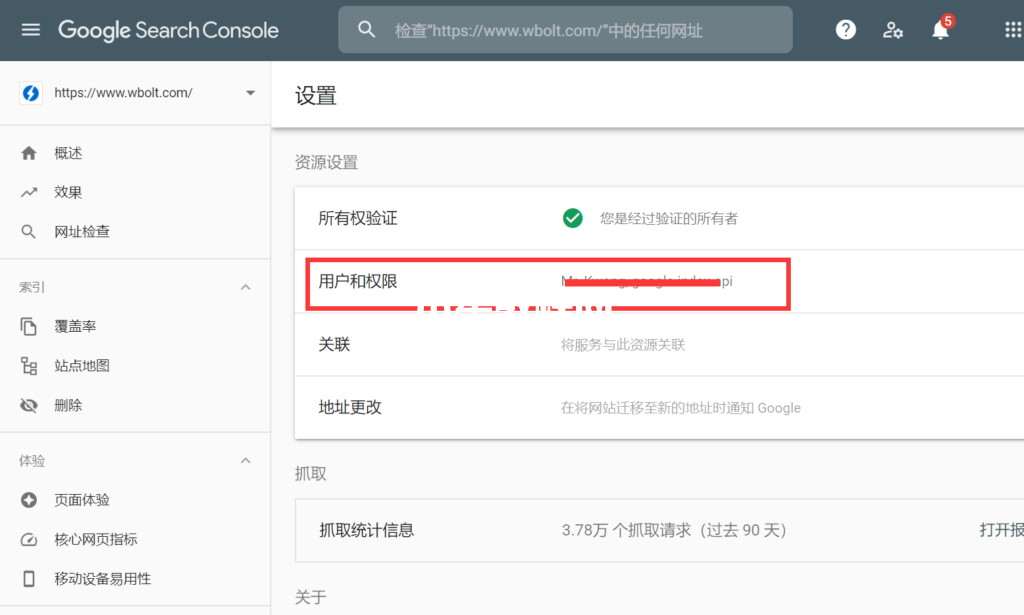
Task: Click the https://www.wbolt.com/ property name
Action: coord(123,93)
